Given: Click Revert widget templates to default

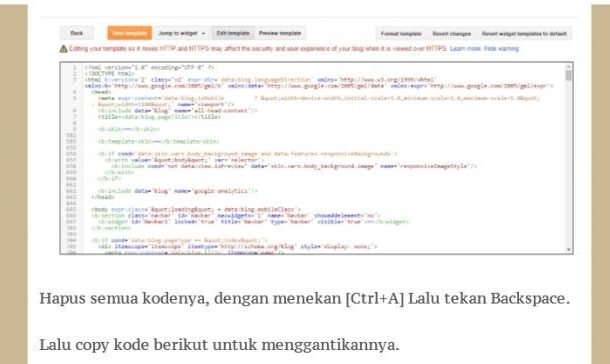Looking at the screenshot, I should [x=524, y=34].
